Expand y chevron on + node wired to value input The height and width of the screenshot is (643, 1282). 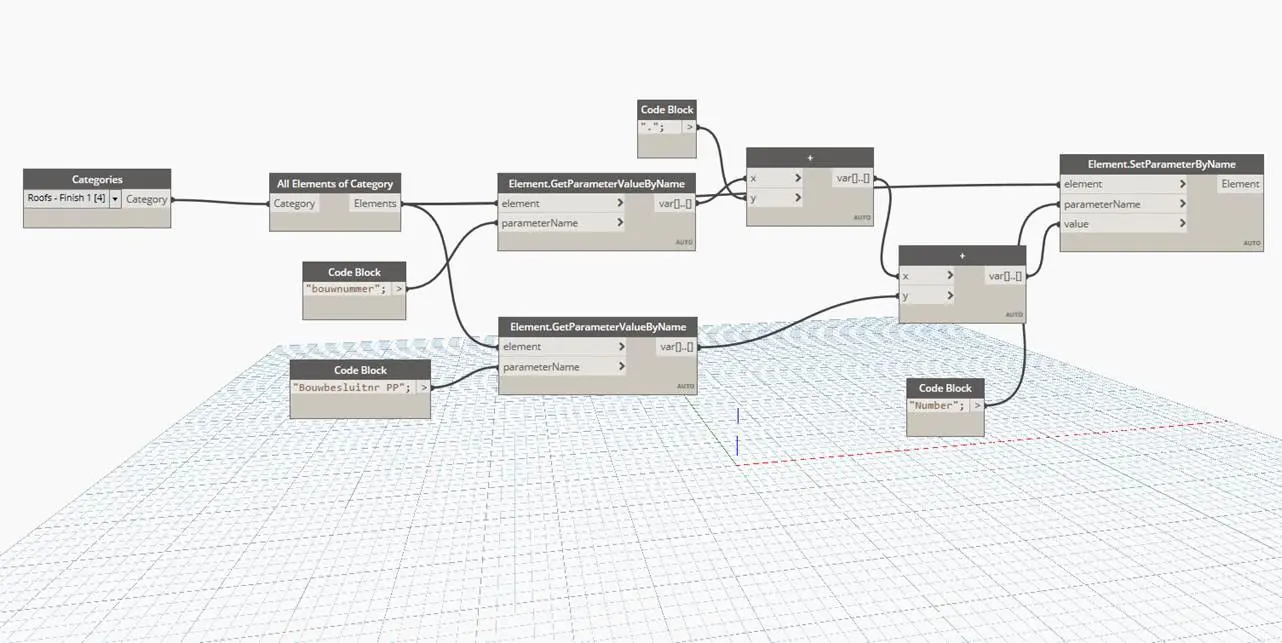(949, 296)
